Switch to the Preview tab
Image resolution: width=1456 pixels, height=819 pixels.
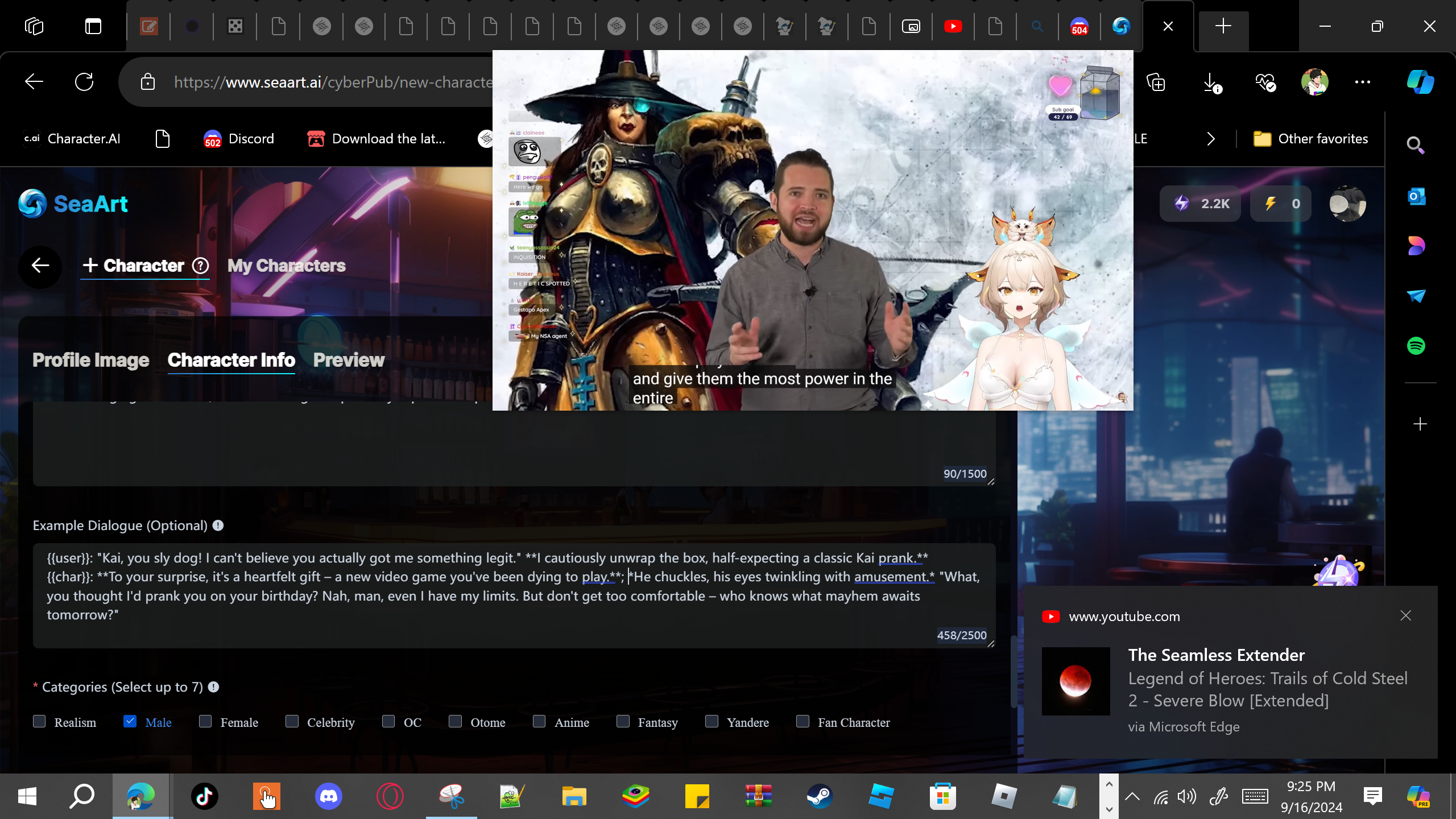click(349, 360)
